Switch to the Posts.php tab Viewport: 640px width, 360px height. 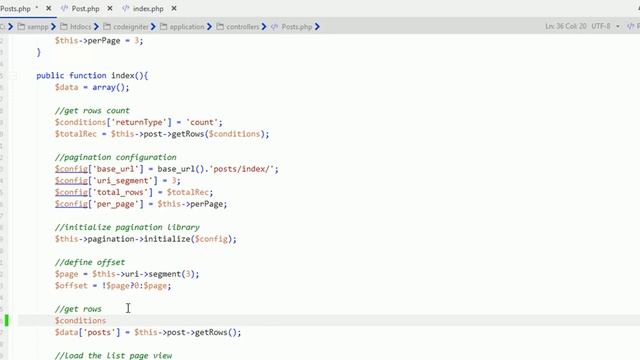[15, 9]
